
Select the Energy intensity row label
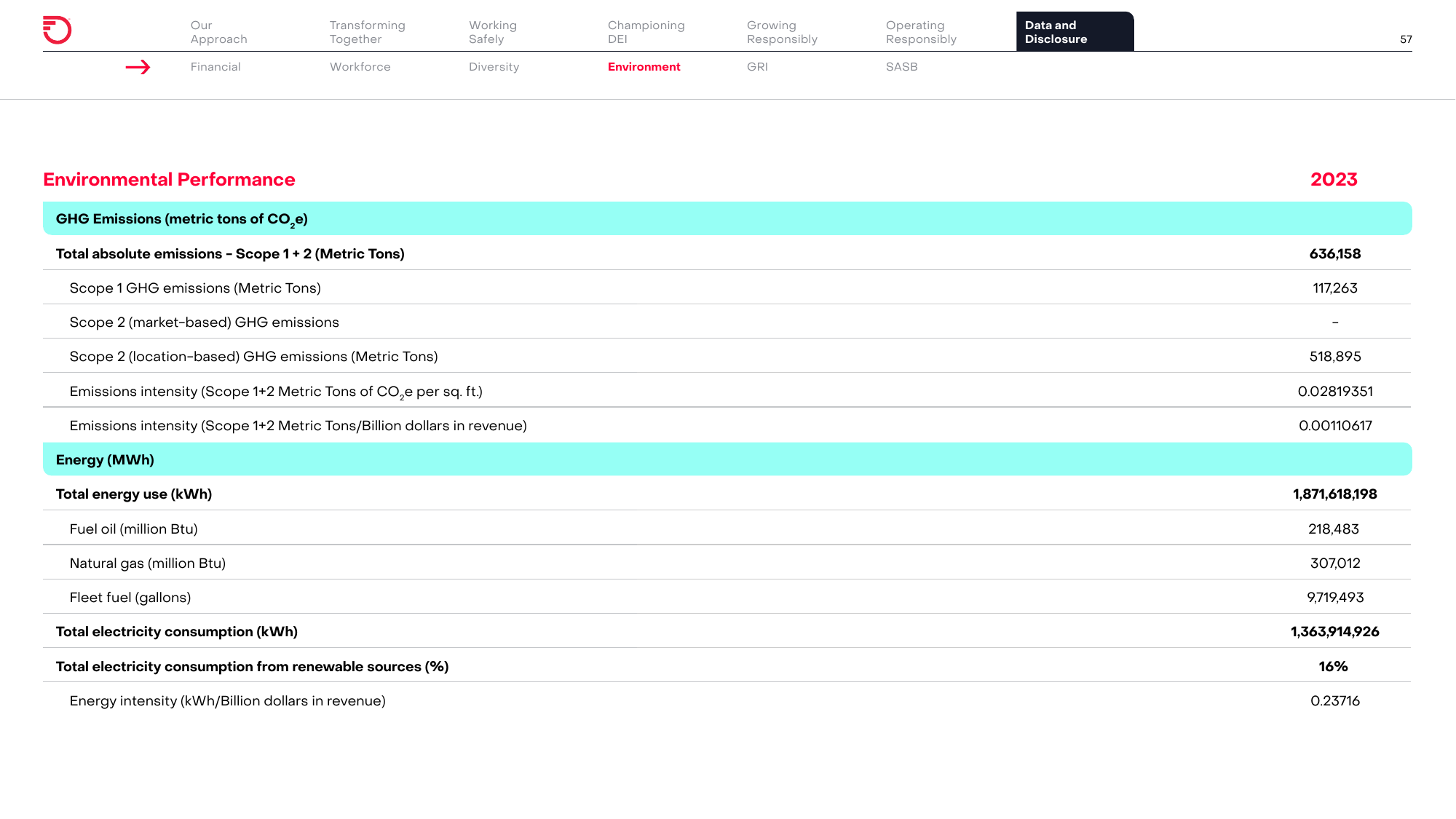(227, 701)
